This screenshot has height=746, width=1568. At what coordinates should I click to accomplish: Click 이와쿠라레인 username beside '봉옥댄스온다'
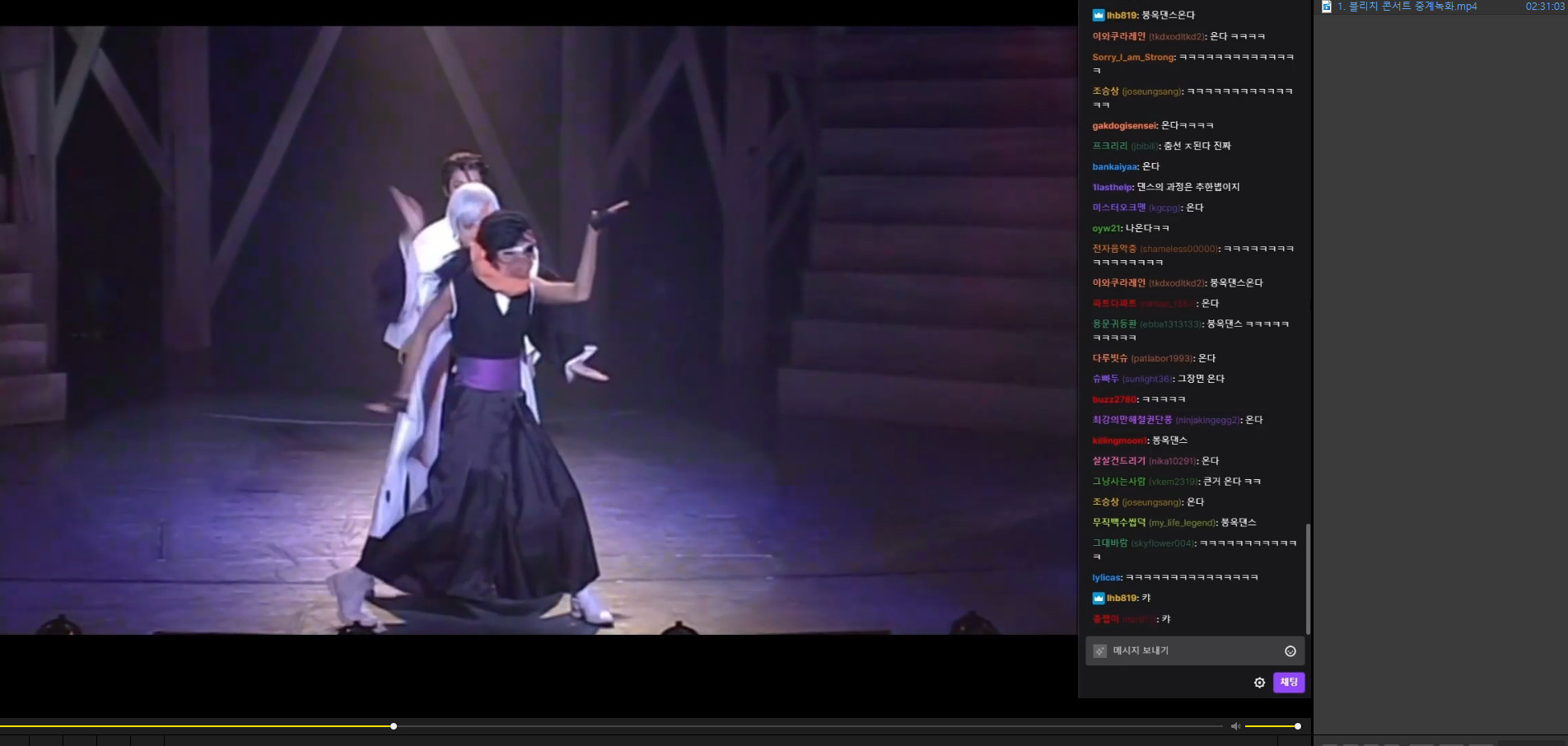1119,283
